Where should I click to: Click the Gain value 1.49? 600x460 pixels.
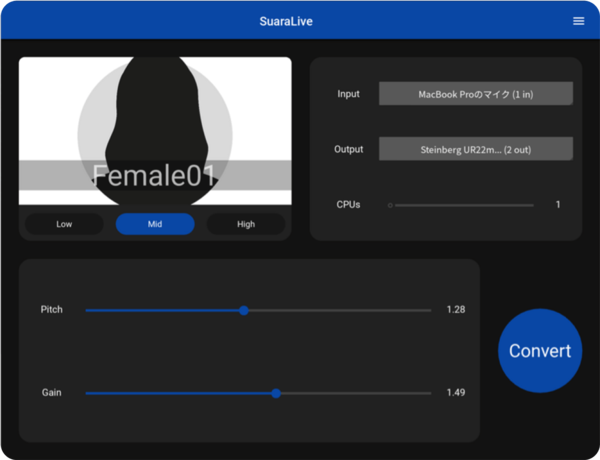[455, 393]
